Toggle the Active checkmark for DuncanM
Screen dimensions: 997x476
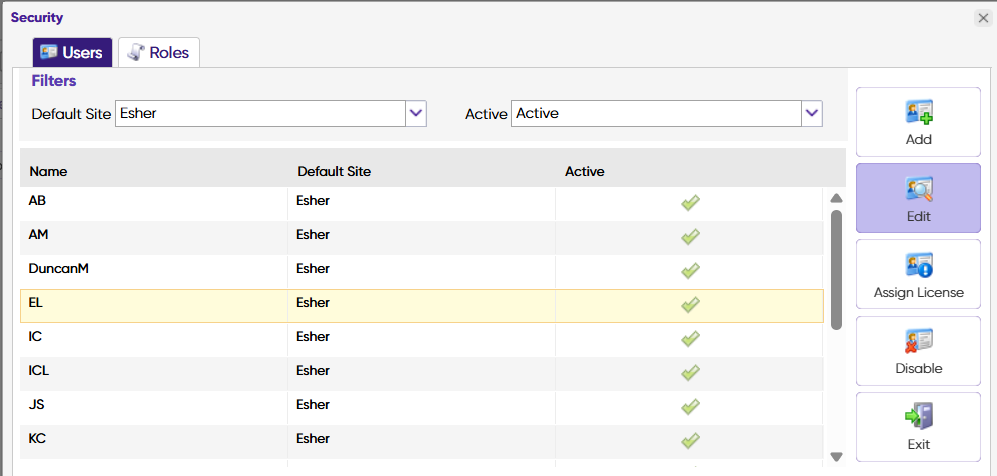(x=690, y=270)
